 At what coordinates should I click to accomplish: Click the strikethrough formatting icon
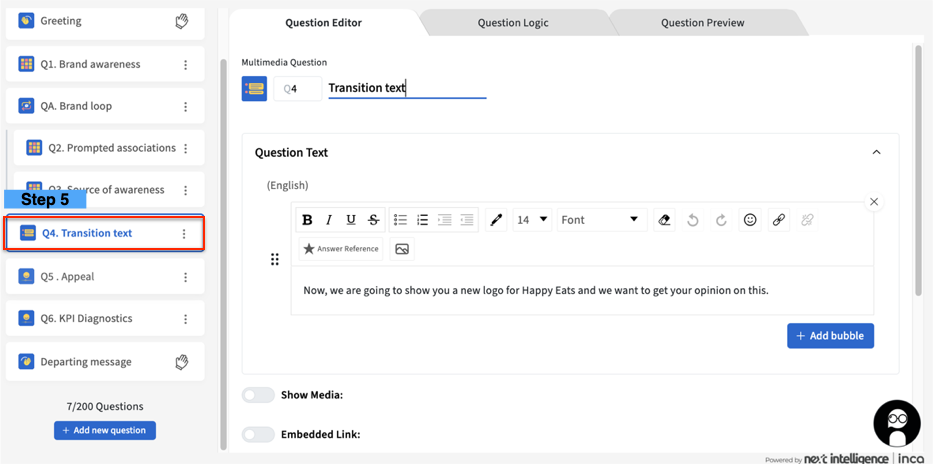point(373,220)
